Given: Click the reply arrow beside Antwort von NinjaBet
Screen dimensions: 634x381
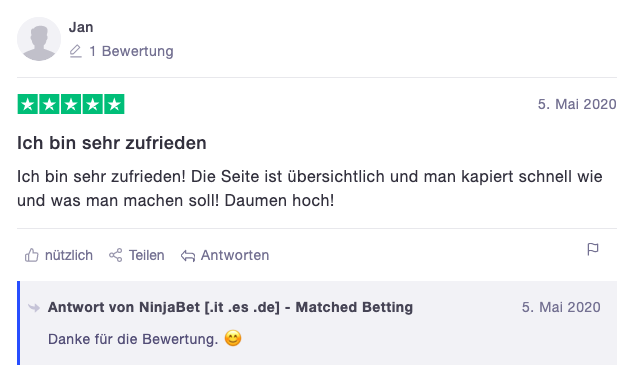Looking at the screenshot, I should pyautogui.click(x=34, y=308).
